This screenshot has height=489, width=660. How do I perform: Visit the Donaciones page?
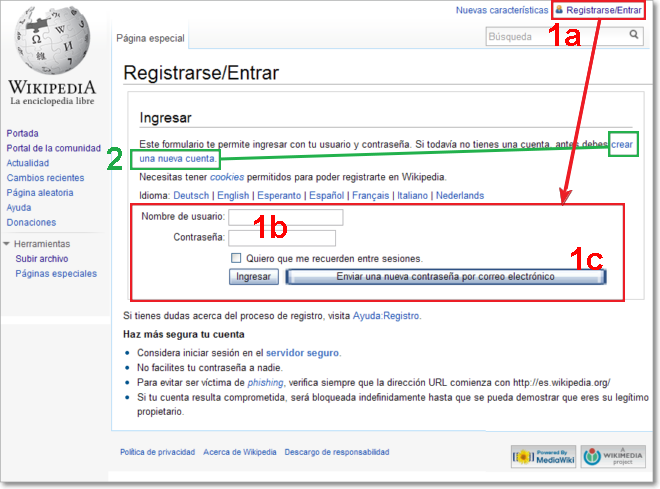(x=31, y=222)
